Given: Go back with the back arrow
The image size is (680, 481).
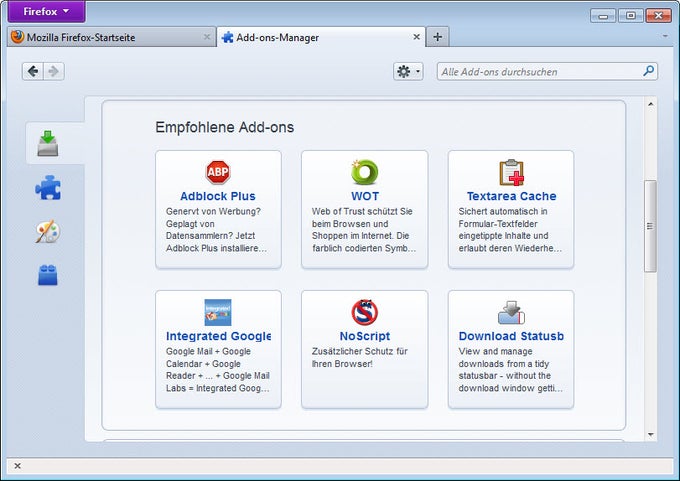Looking at the screenshot, I should coord(33,71).
